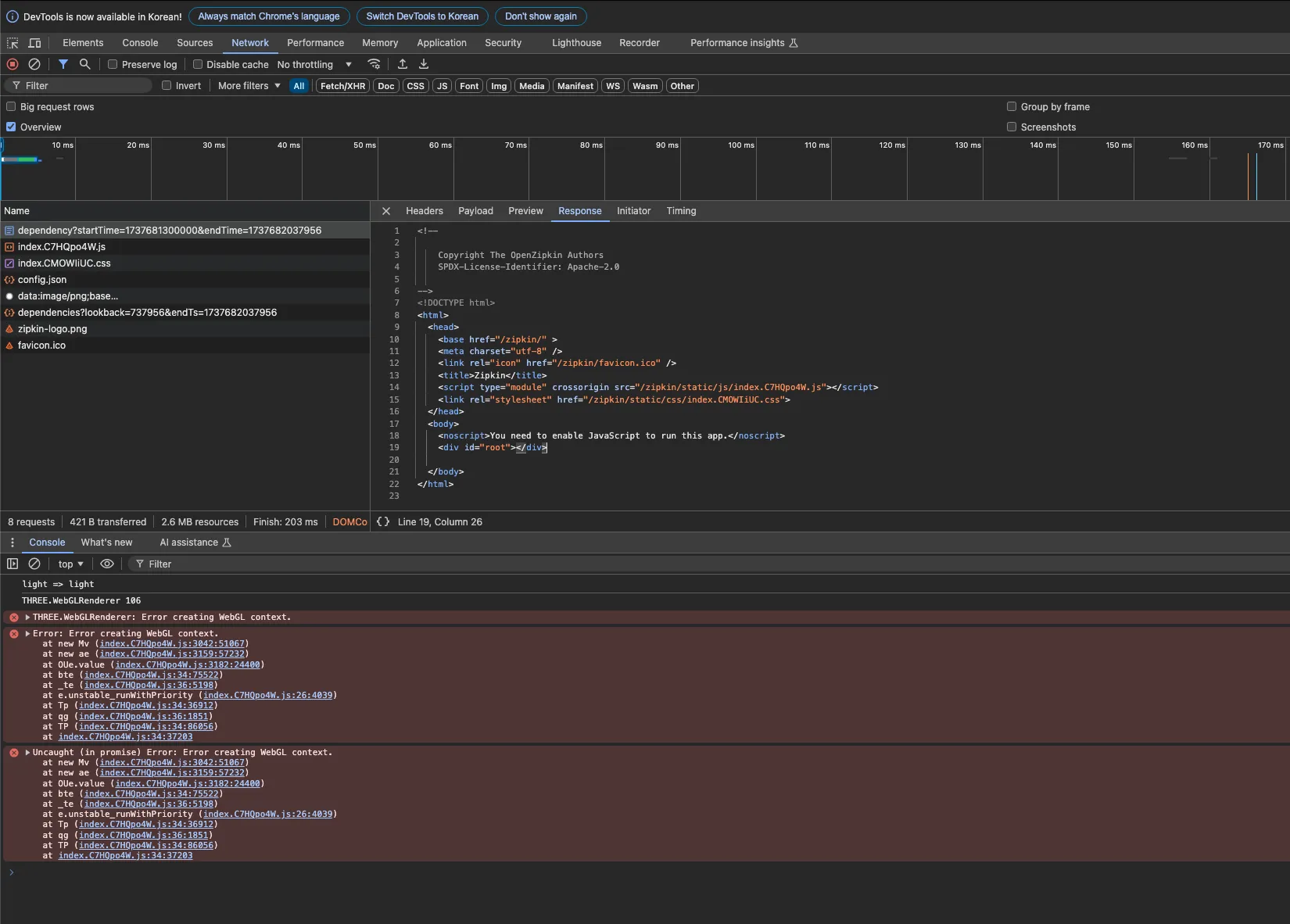Click the DOMContentLoaded timing in status bar
Screen dimensions: 1290x924
[349, 522]
